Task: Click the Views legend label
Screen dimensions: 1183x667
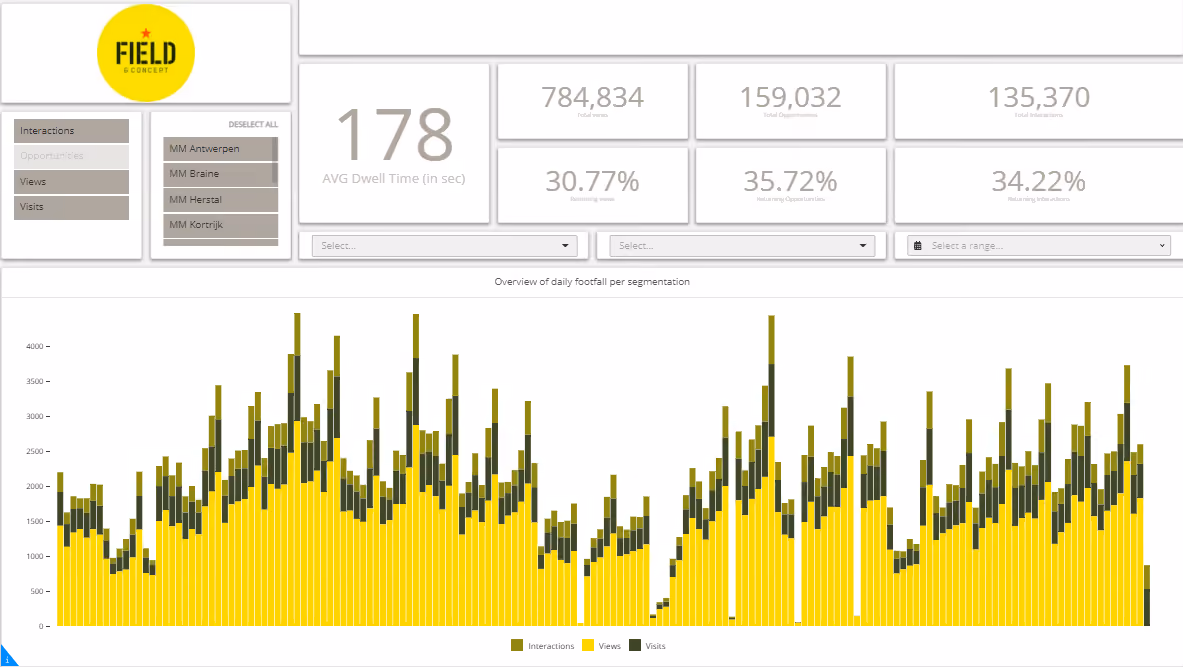Action: (x=610, y=646)
